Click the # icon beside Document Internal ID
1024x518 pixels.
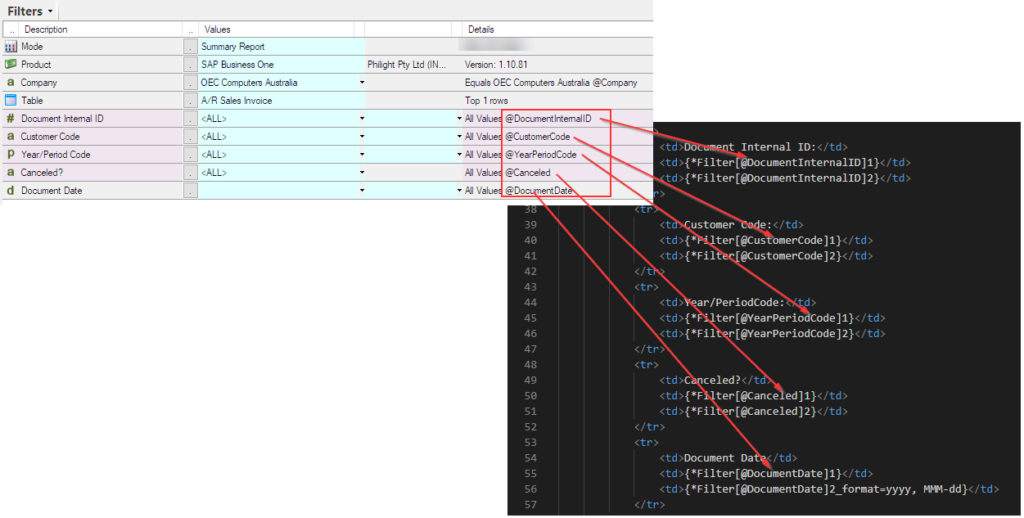(x=10, y=118)
